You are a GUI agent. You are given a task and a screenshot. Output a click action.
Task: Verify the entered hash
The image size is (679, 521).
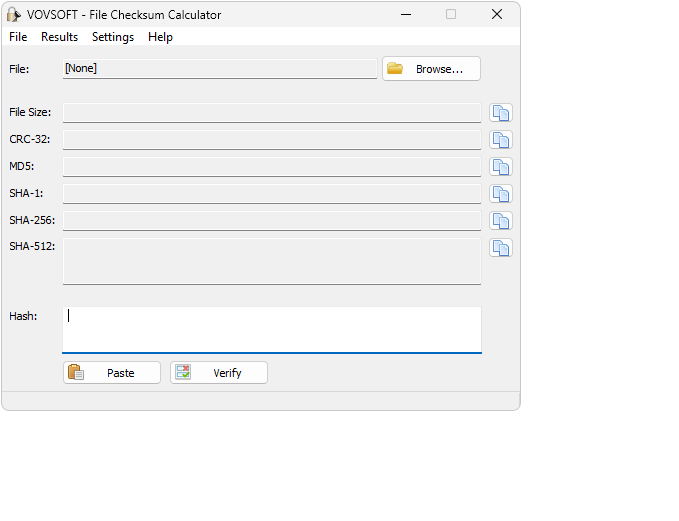tap(219, 372)
